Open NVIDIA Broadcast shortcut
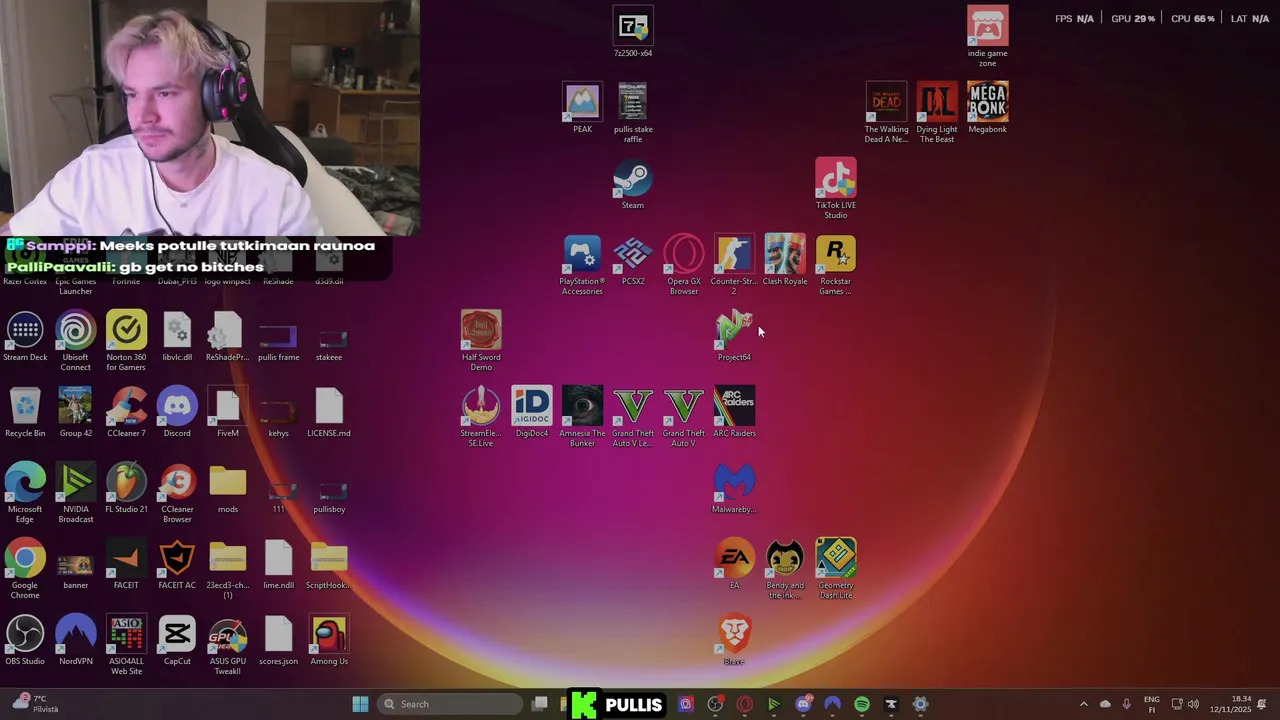This screenshot has height=720, width=1280. pos(76,493)
